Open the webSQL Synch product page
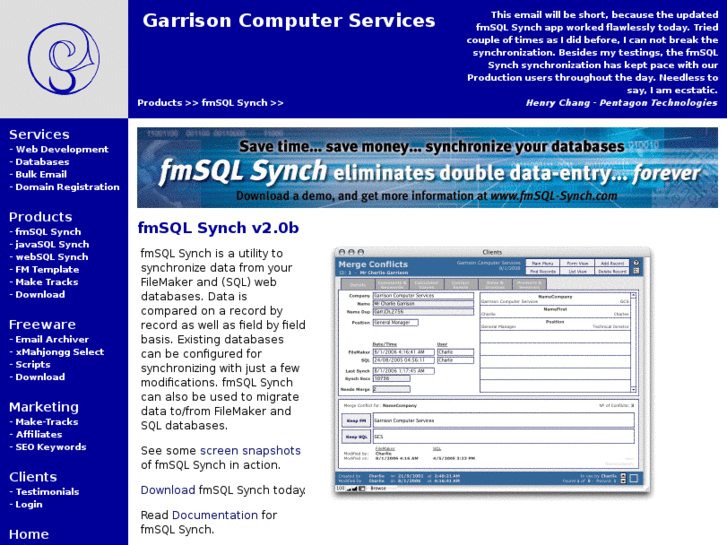Image resolution: width=727 pixels, height=545 pixels. (x=51, y=257)
